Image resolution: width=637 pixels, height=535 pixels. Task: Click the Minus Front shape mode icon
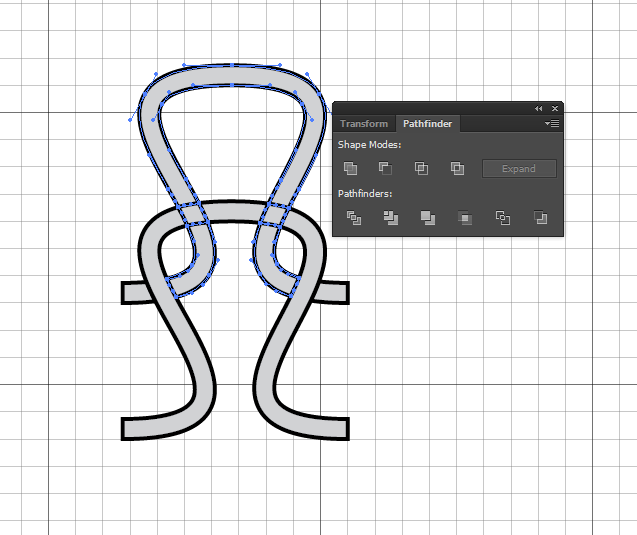pos(385,168)
